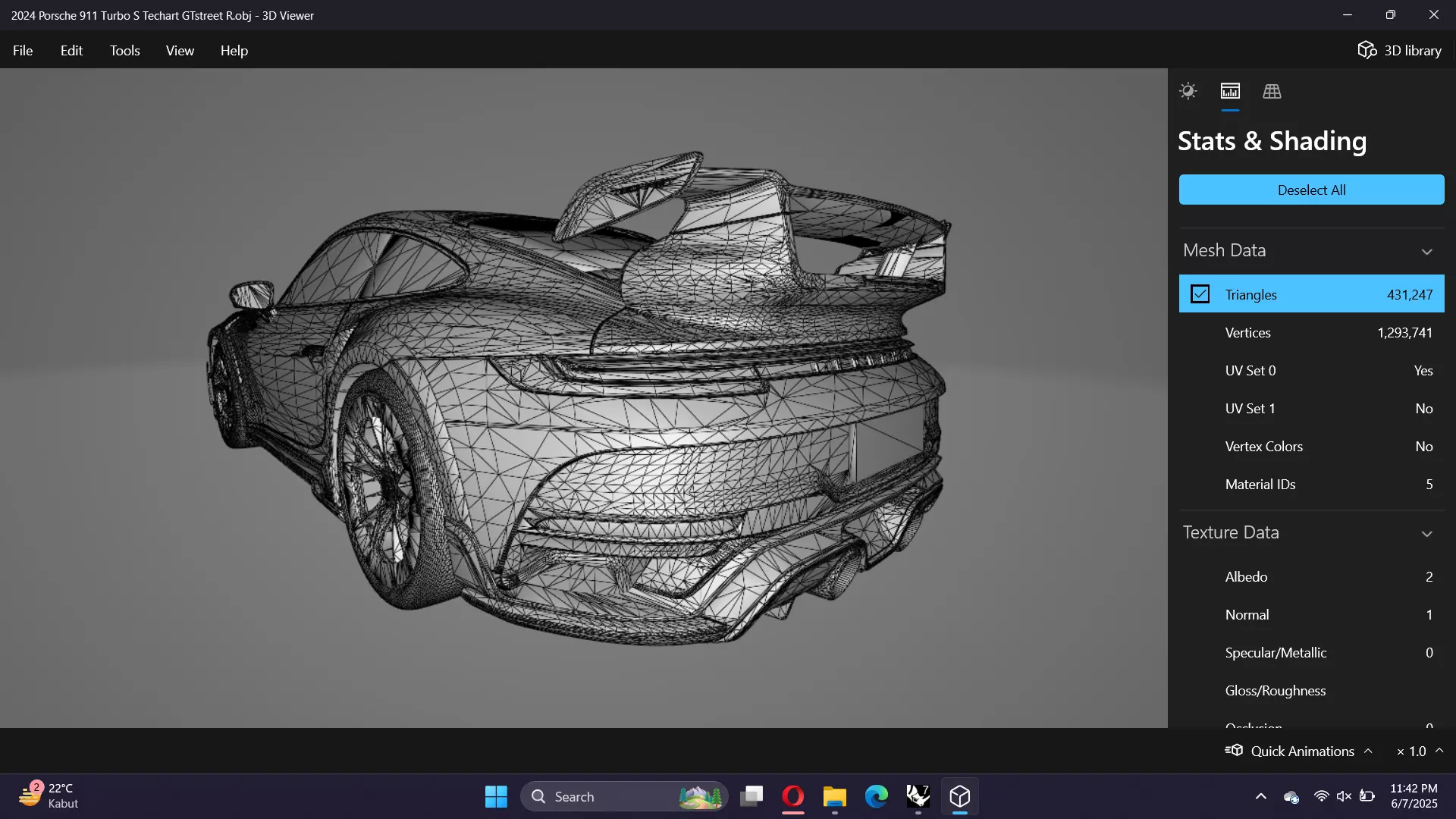Open Microsoft Edge from the taskbar
The height and width of the screenshot is (819, 1456).
(x=877, y=796)
